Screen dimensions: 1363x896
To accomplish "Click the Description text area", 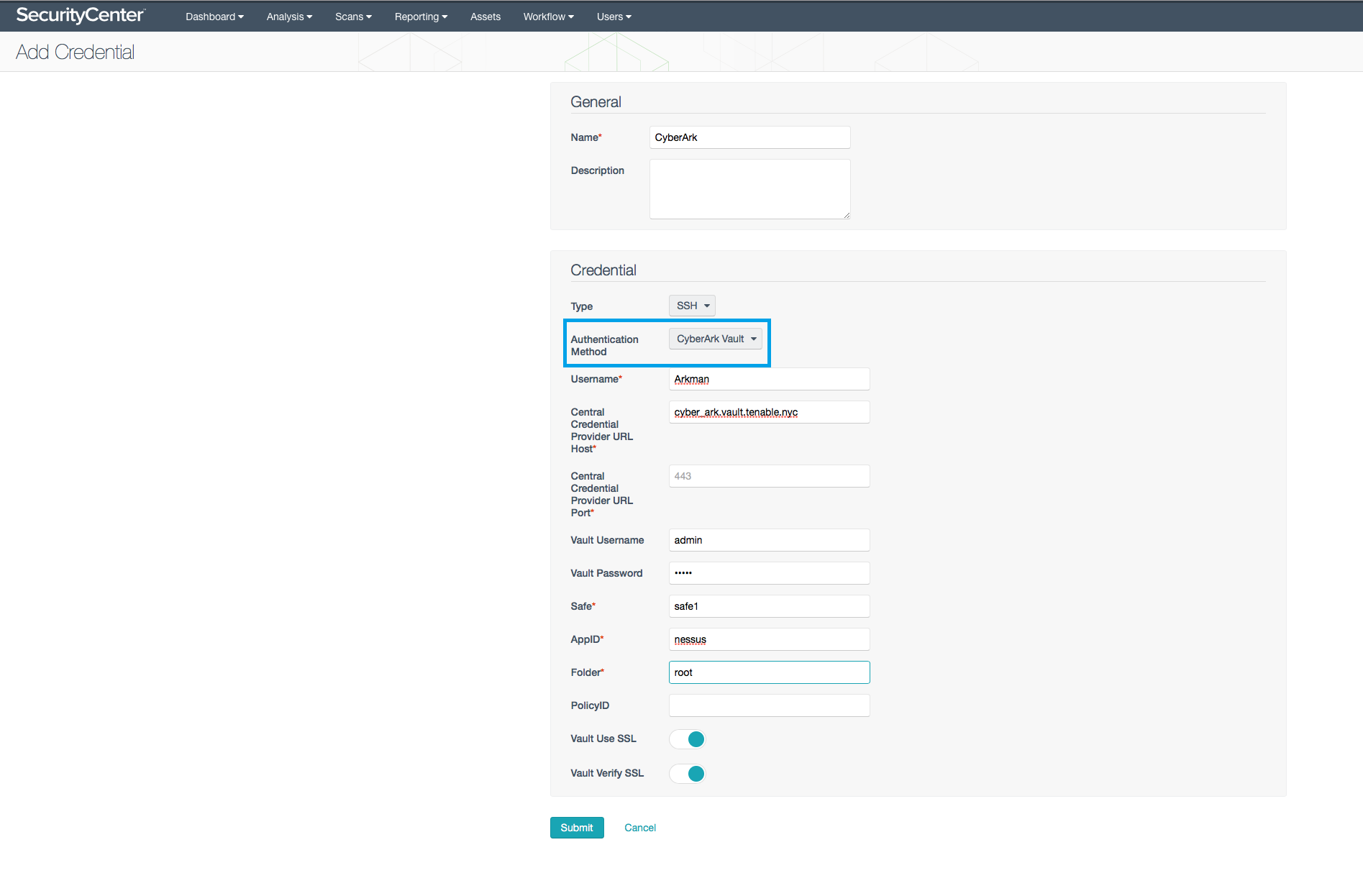I will [750, 189].
